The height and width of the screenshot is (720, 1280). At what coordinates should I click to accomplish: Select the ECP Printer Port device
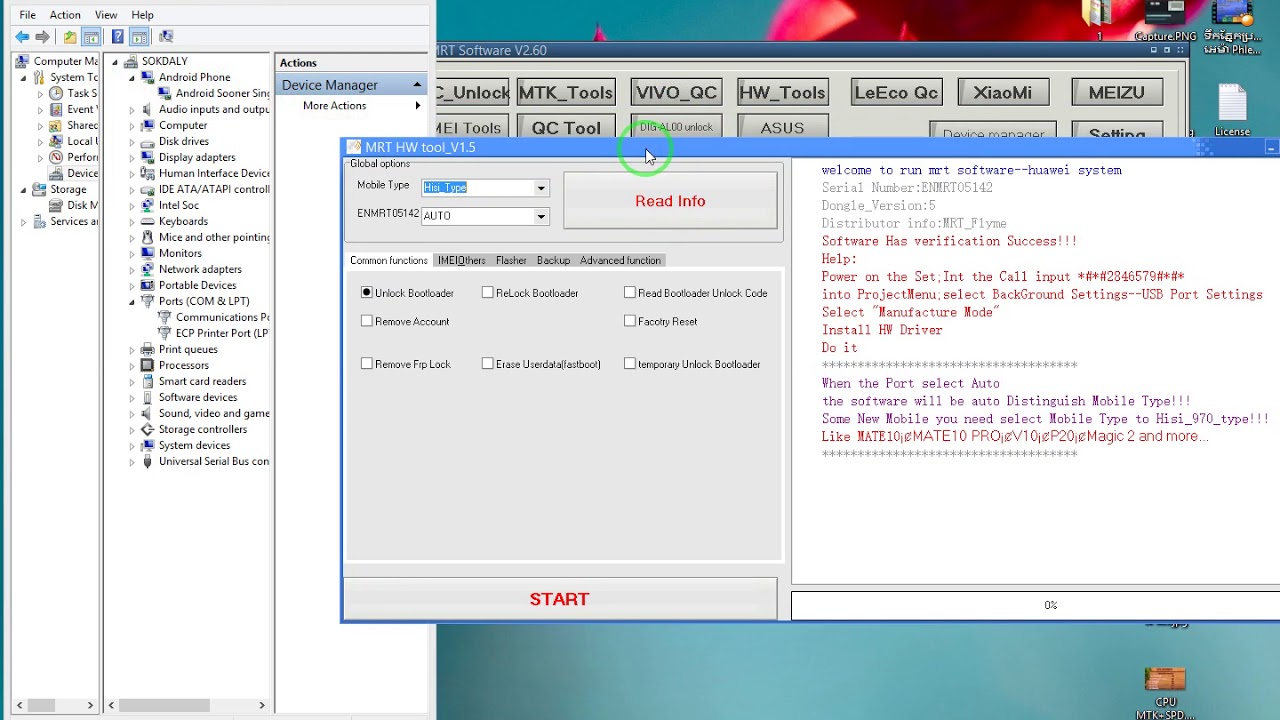(x=222, y=333)
